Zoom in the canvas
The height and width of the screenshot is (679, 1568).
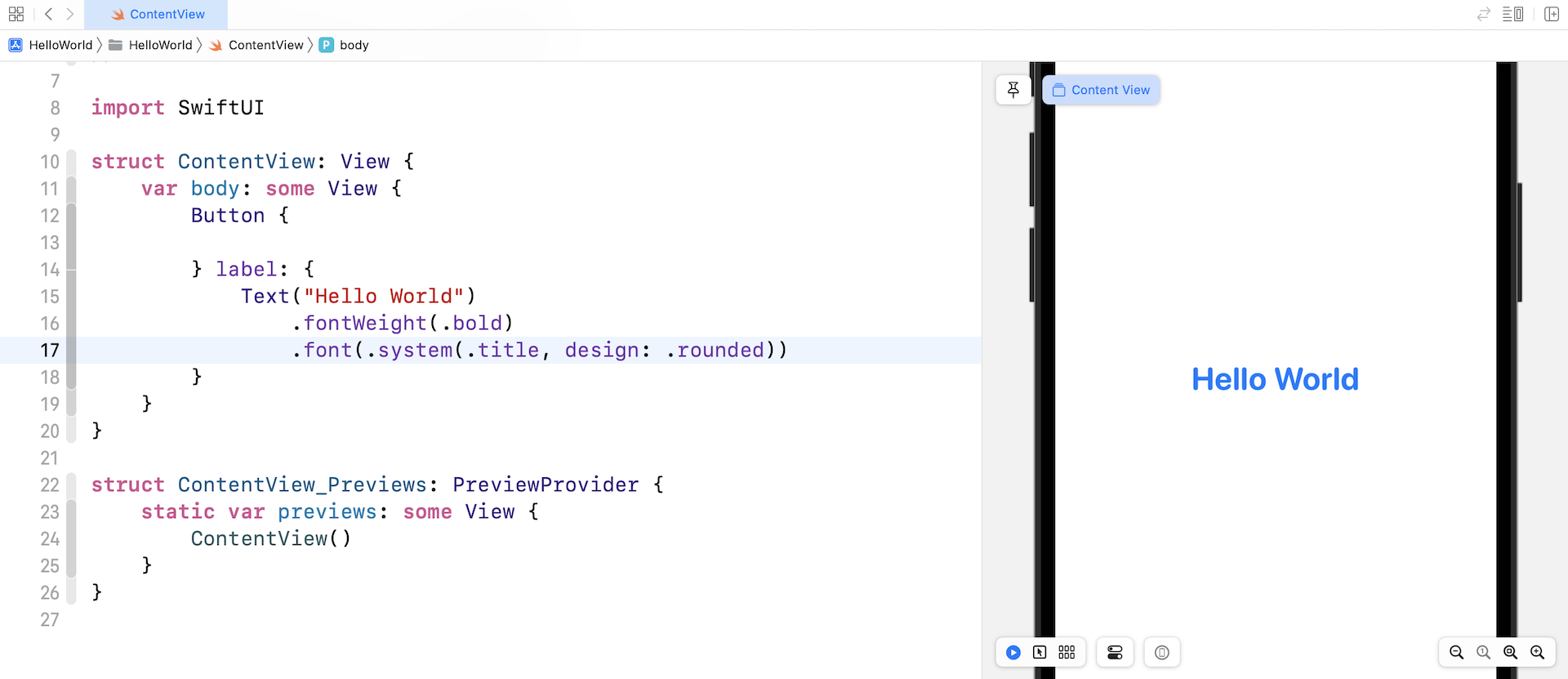pyautogui.click(x=1537, y=652)
